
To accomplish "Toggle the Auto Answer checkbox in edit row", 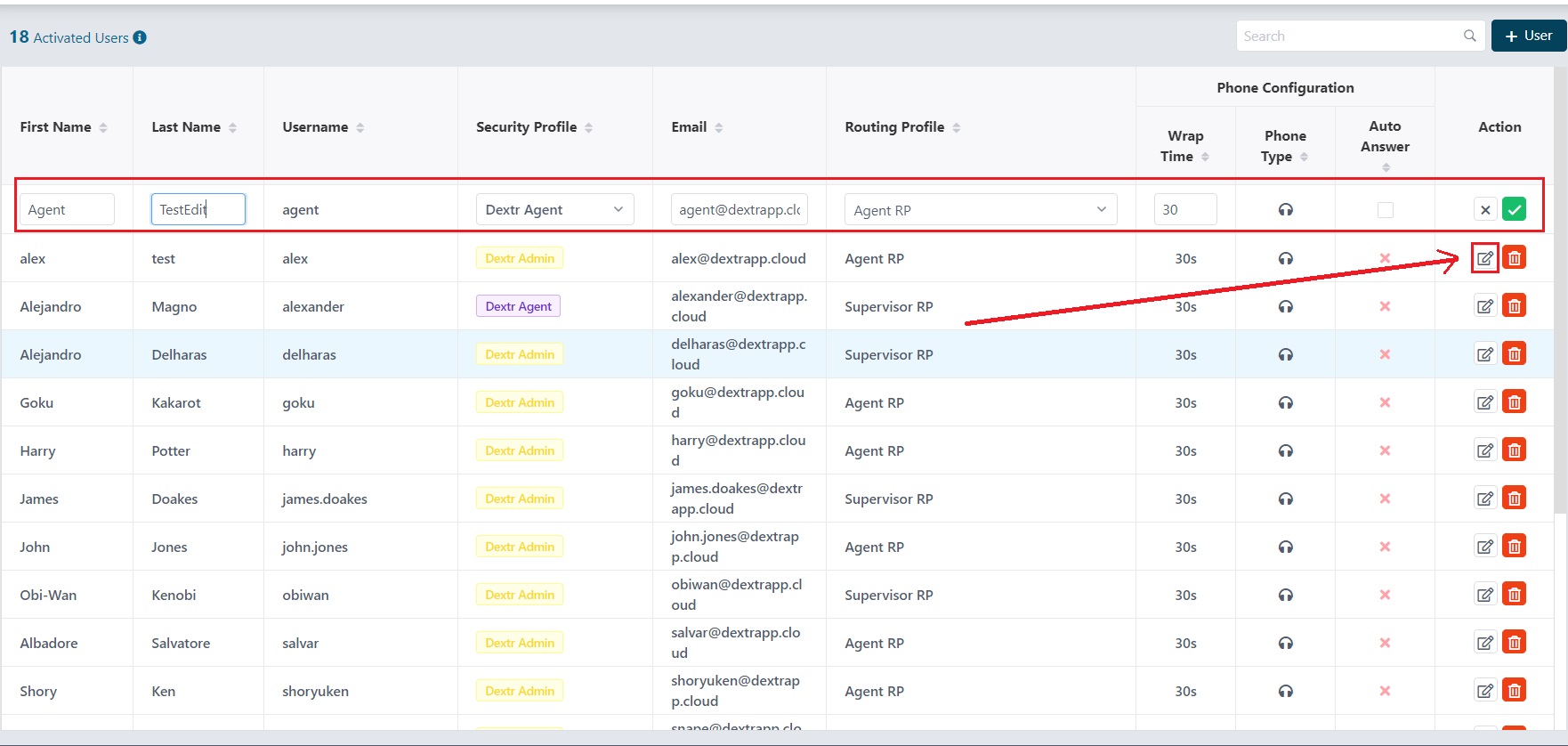I will pos(1385,209).
